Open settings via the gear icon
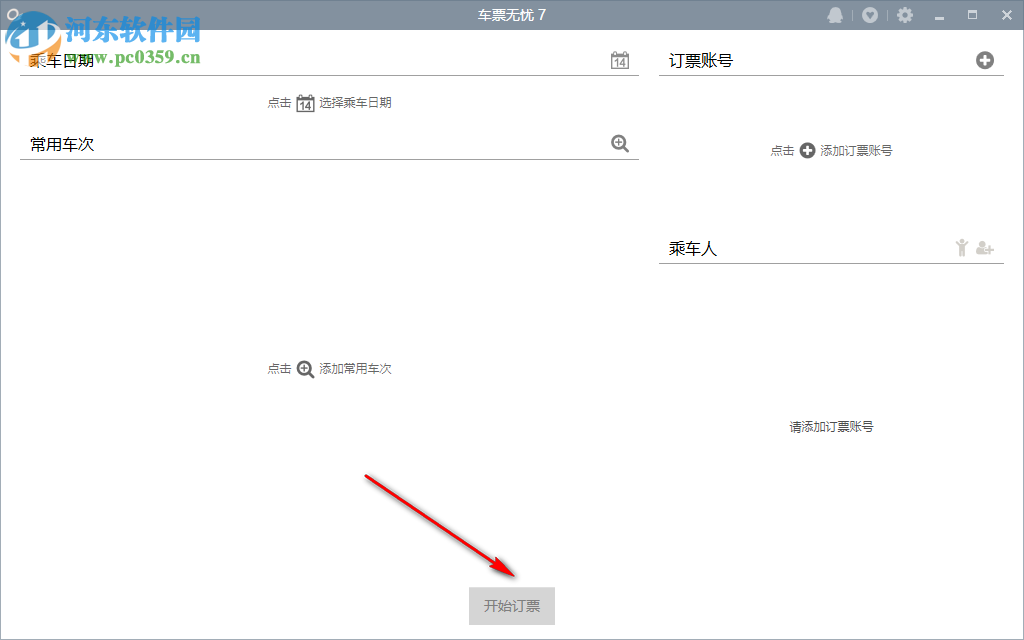 (x=904, y=14)
